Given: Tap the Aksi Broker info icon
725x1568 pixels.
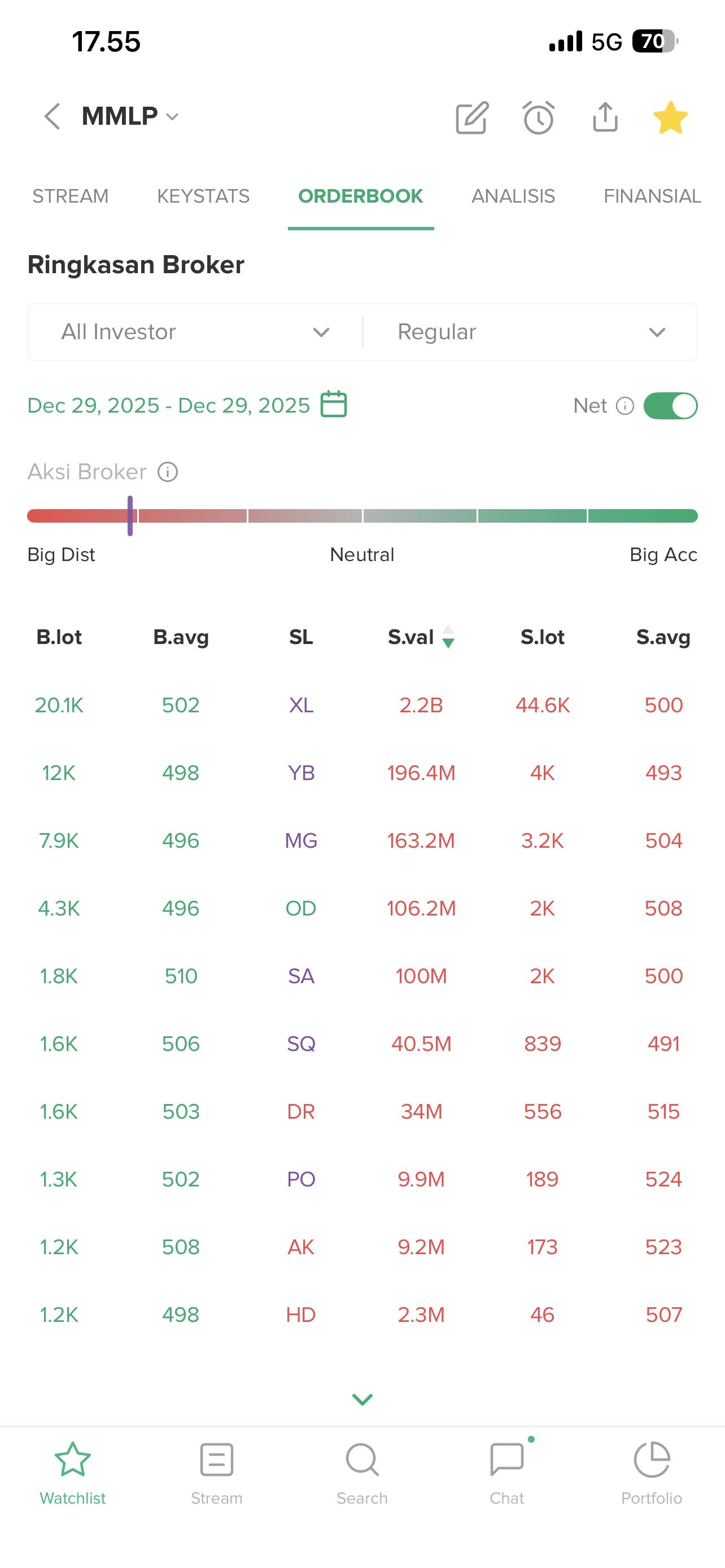Looking at the screenshot, I should click(168, 472).
